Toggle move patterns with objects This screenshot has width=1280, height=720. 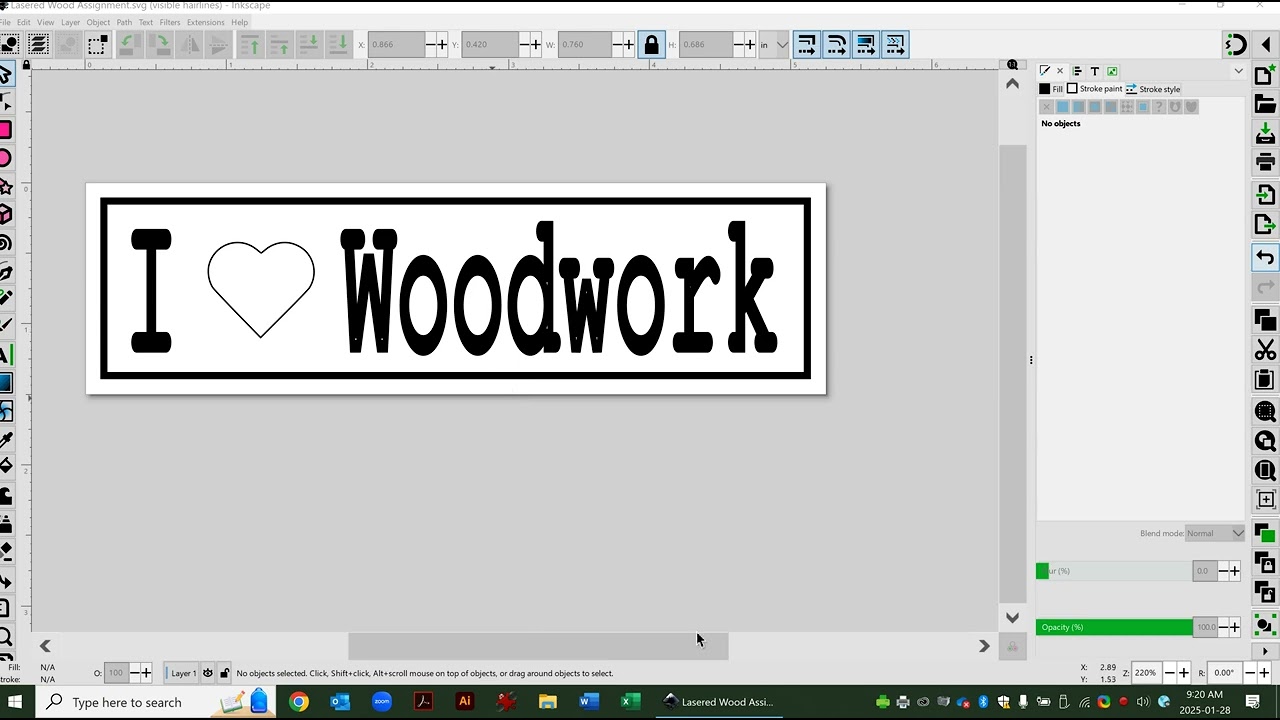click(x=896, y=44)
